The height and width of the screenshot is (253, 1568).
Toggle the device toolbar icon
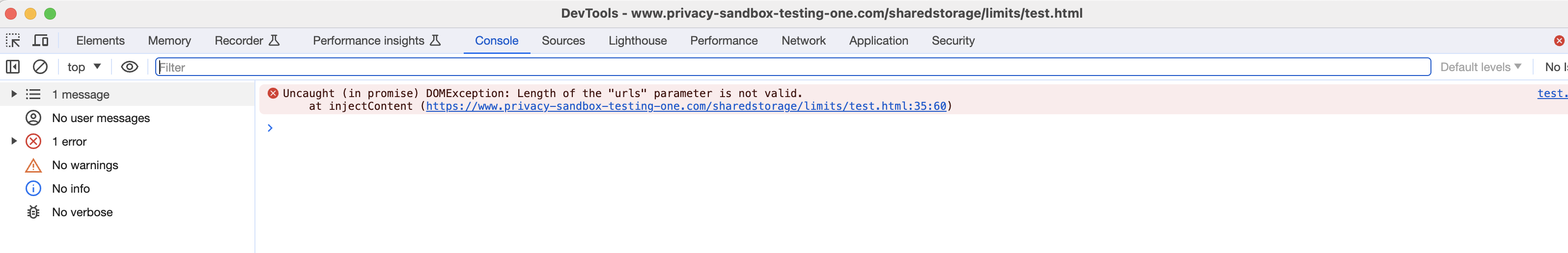[41, 41]
